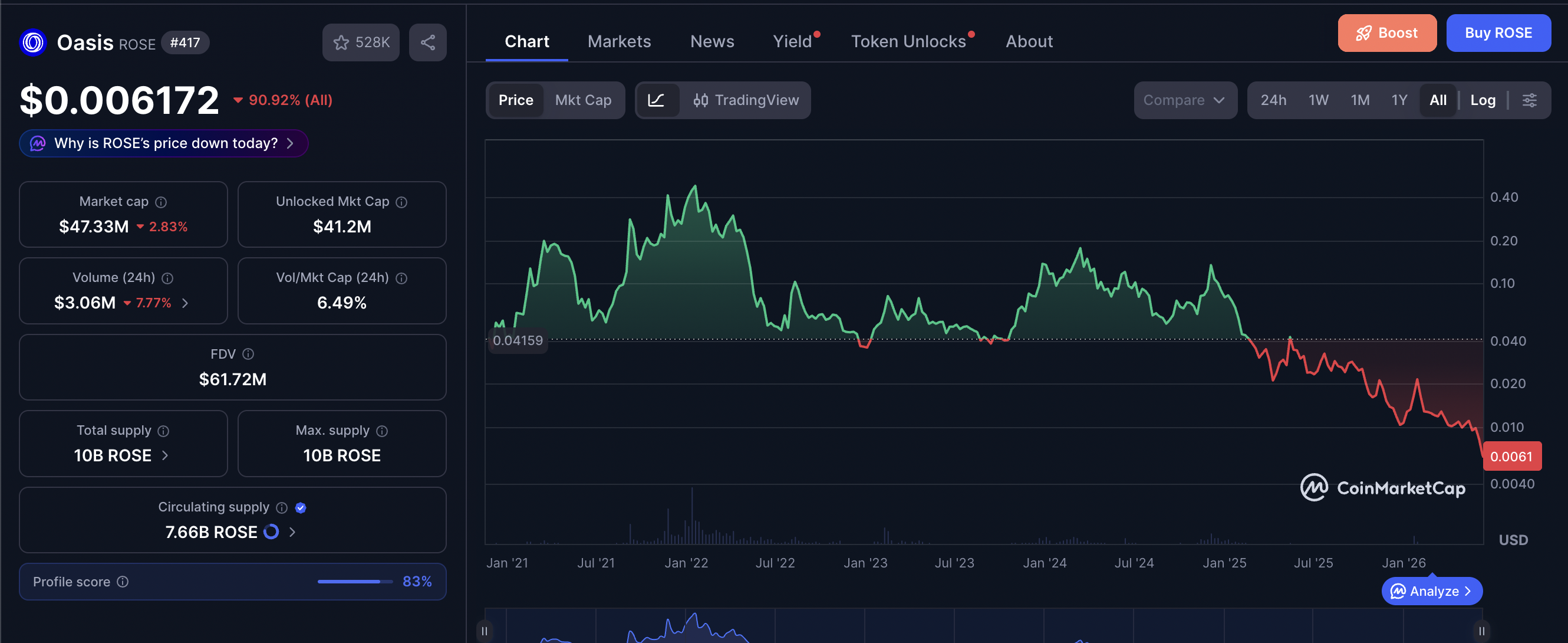This screenshot has width=1568, height=643.
Task: Click the Analyze button
Action: click(1432, 591)
